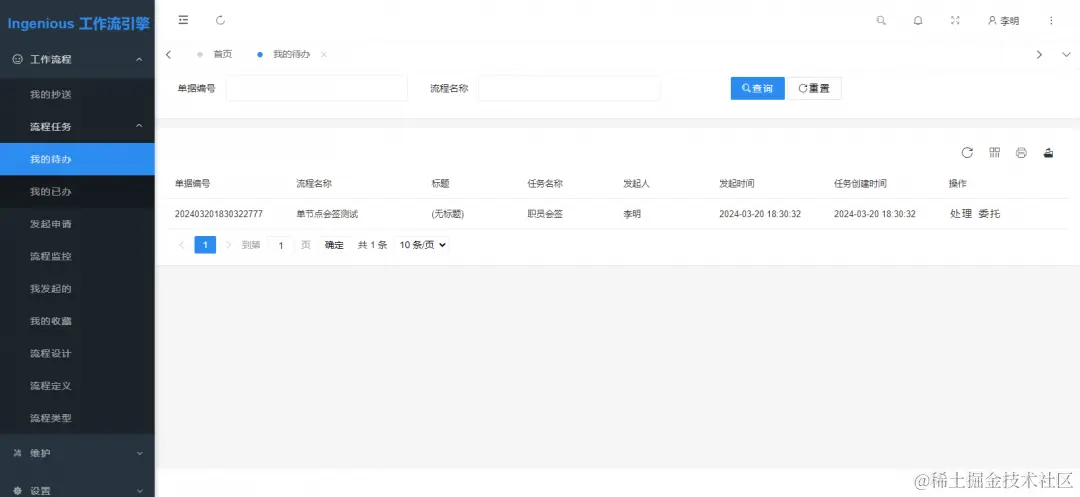The image size is (1080, 497).
Task: Click the table print icon
Action: click(1021, 153)
